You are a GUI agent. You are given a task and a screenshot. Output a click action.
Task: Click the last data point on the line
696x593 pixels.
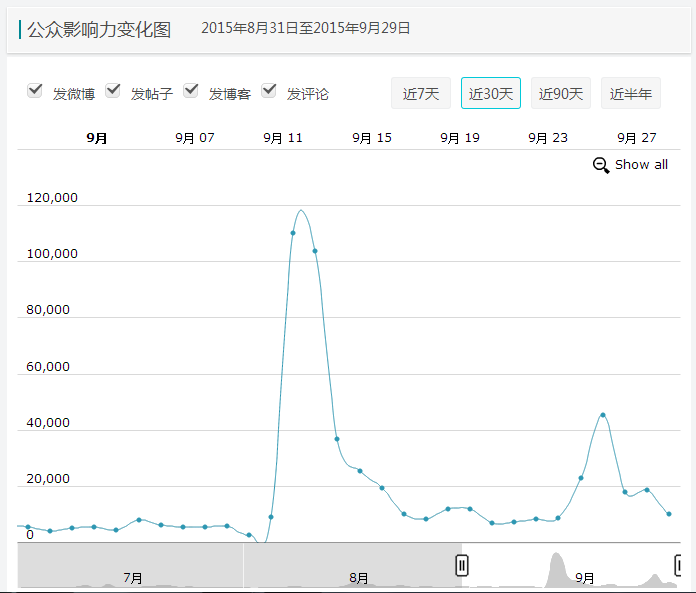pyautogui.click(x=669, y=514)
